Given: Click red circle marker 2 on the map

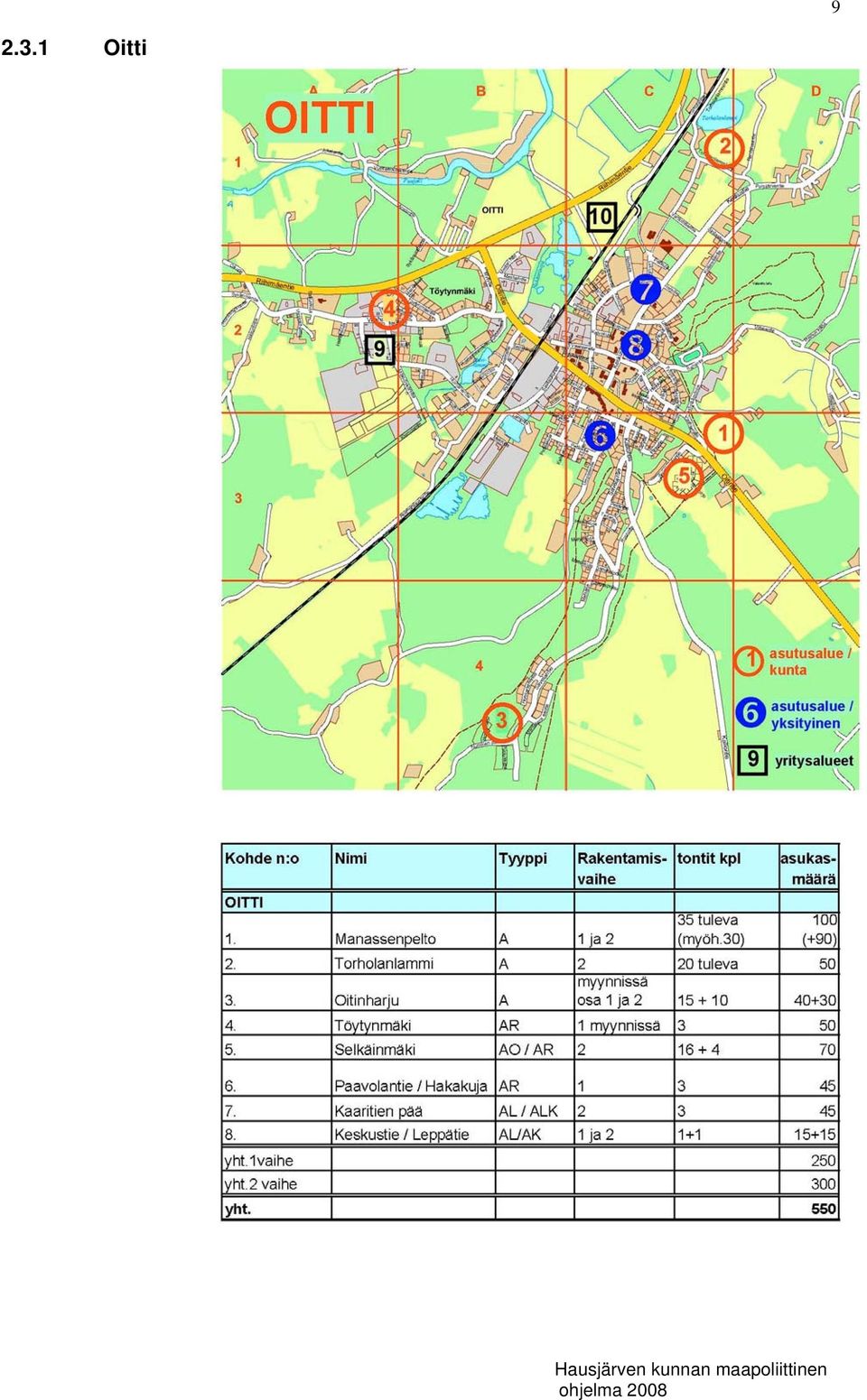Looking at the screenshot, I should coord(723,147).
